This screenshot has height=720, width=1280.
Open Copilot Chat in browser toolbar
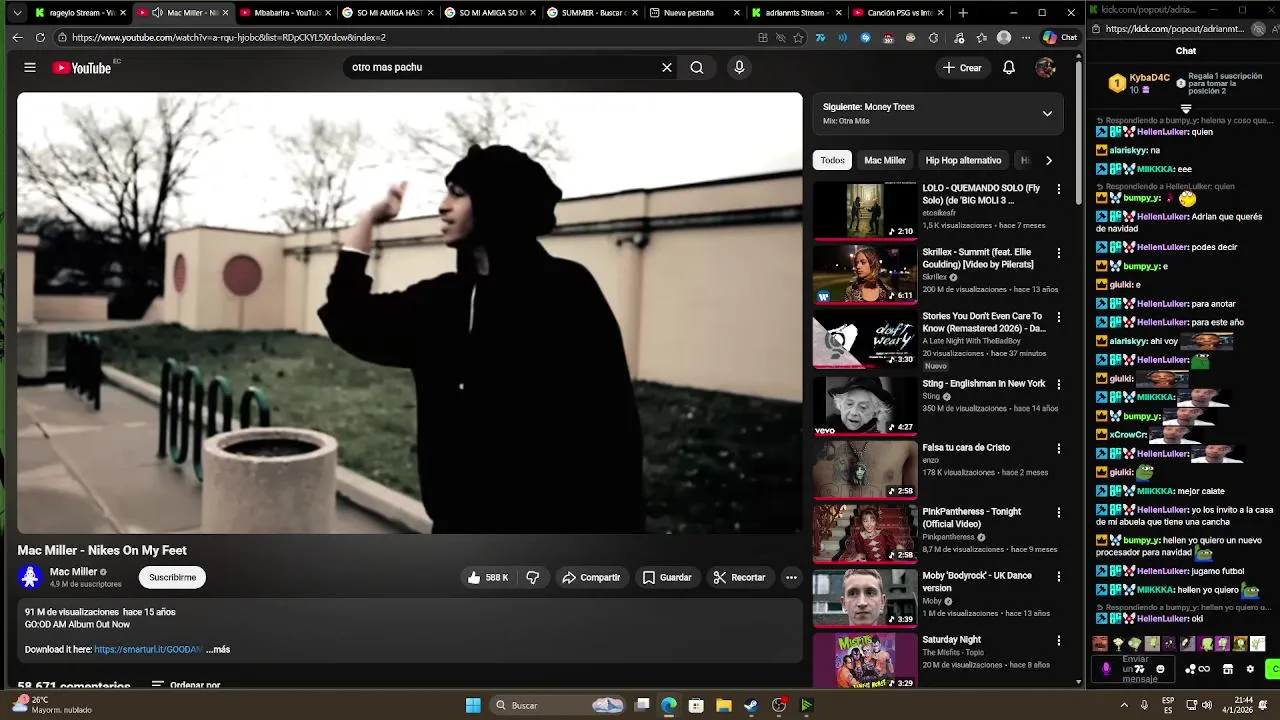pos(1060,37)
